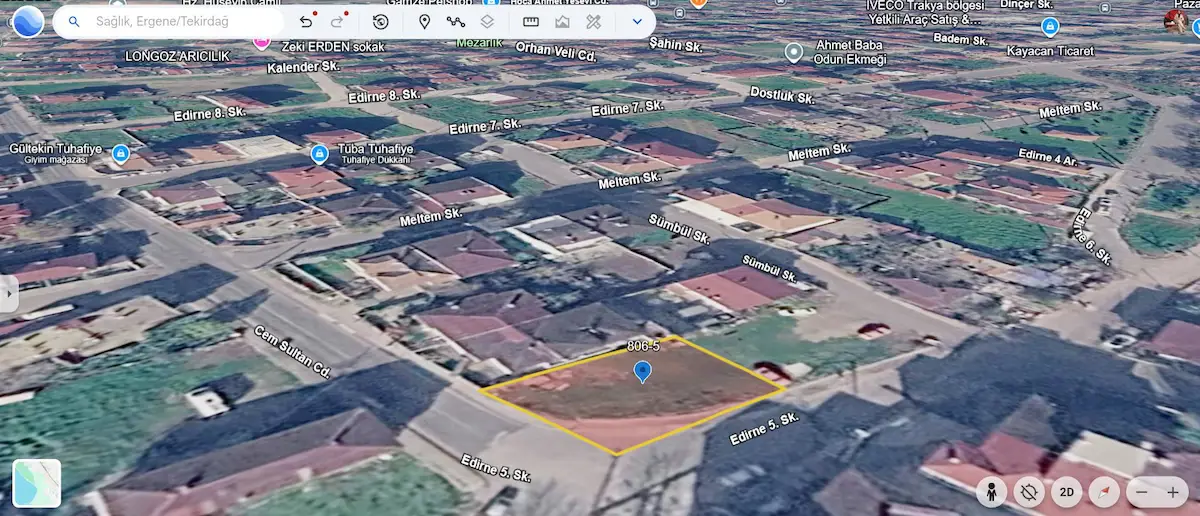This screenshot has height=516, width=1200.
Task: Click the Cem Sultan Cd. street label
Action: [x=292, y=352]
